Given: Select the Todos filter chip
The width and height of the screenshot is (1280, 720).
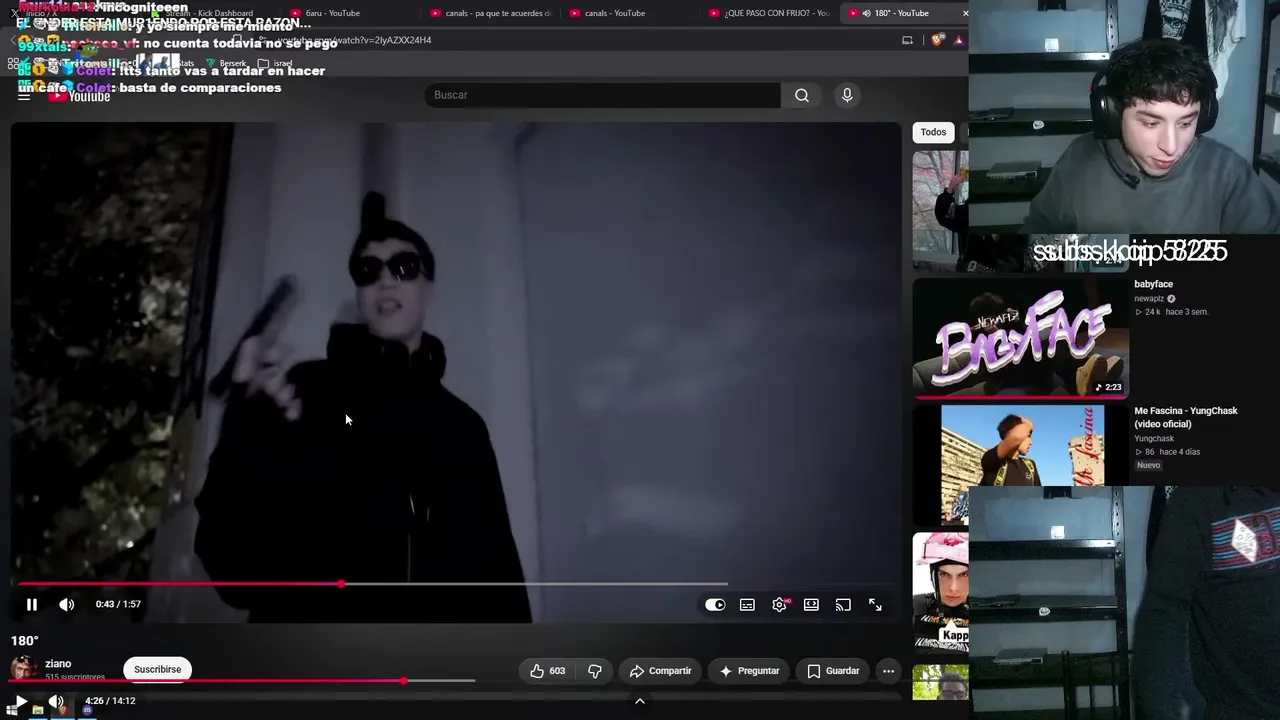Looking at the screenshot, I should coord(933,132).
